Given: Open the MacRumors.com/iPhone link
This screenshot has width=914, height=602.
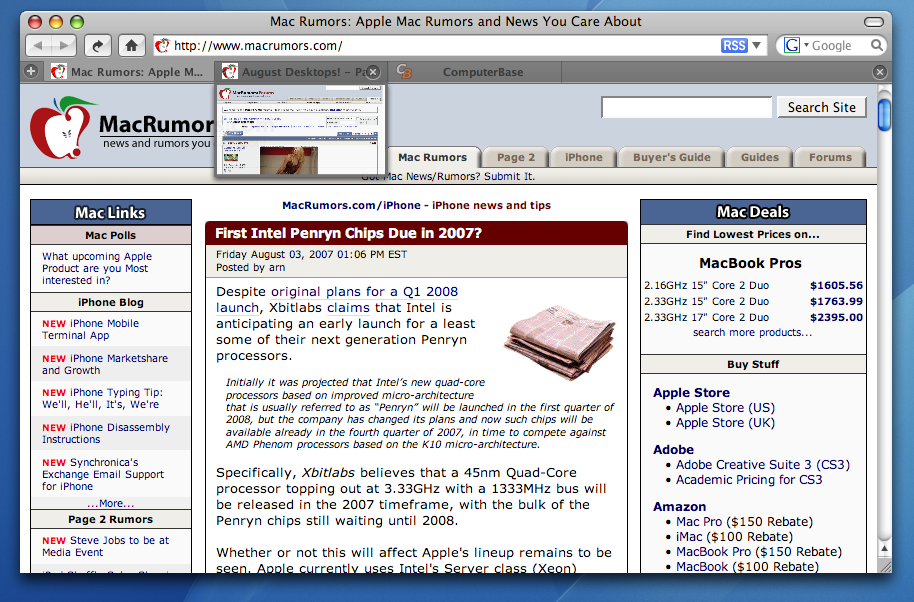Looking at the screenshot, I should [x=351, y=205].
